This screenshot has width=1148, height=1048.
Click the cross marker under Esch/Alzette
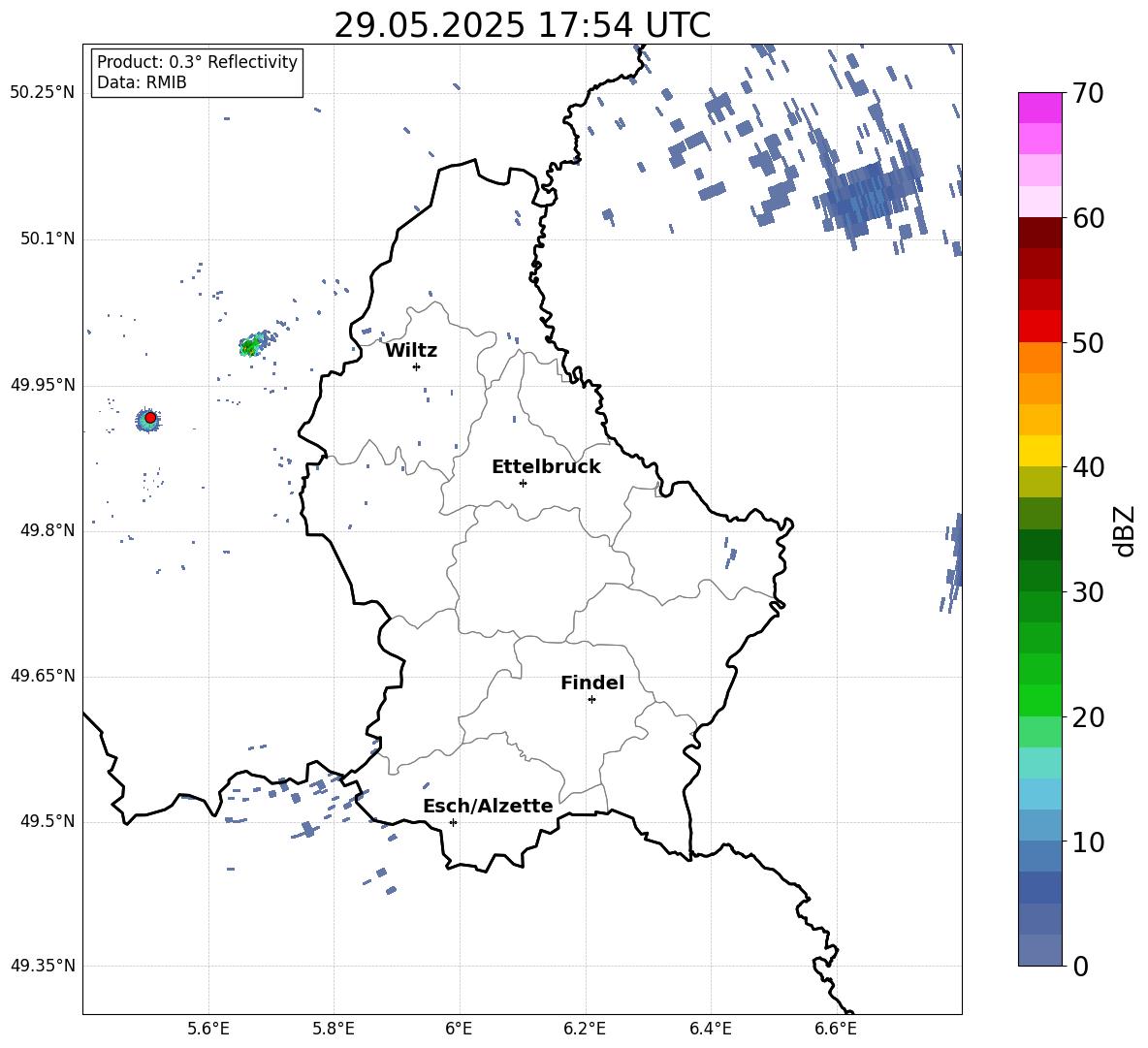[453, 822]
